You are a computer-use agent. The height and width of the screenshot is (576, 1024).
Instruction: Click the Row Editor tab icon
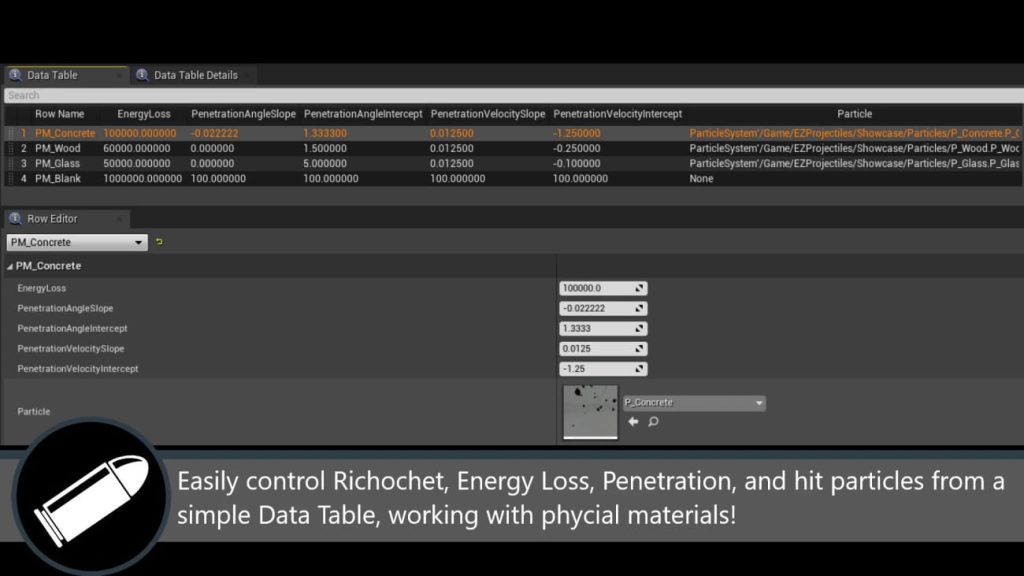[x=15, y=219]
